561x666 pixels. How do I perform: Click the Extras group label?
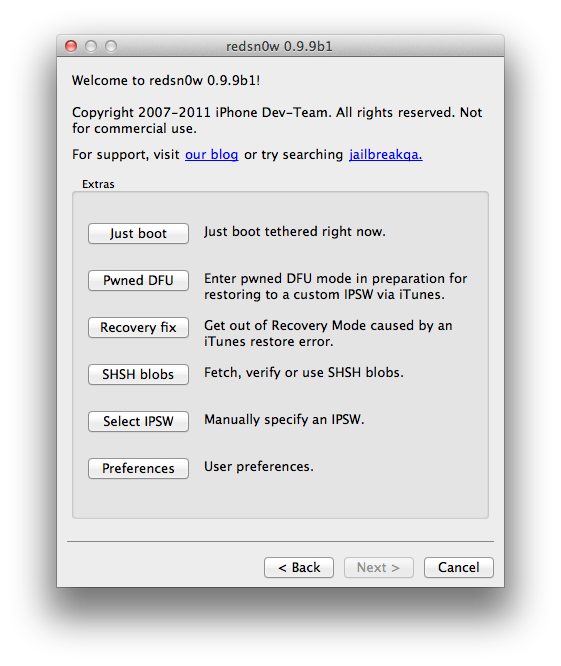[98, 184]
